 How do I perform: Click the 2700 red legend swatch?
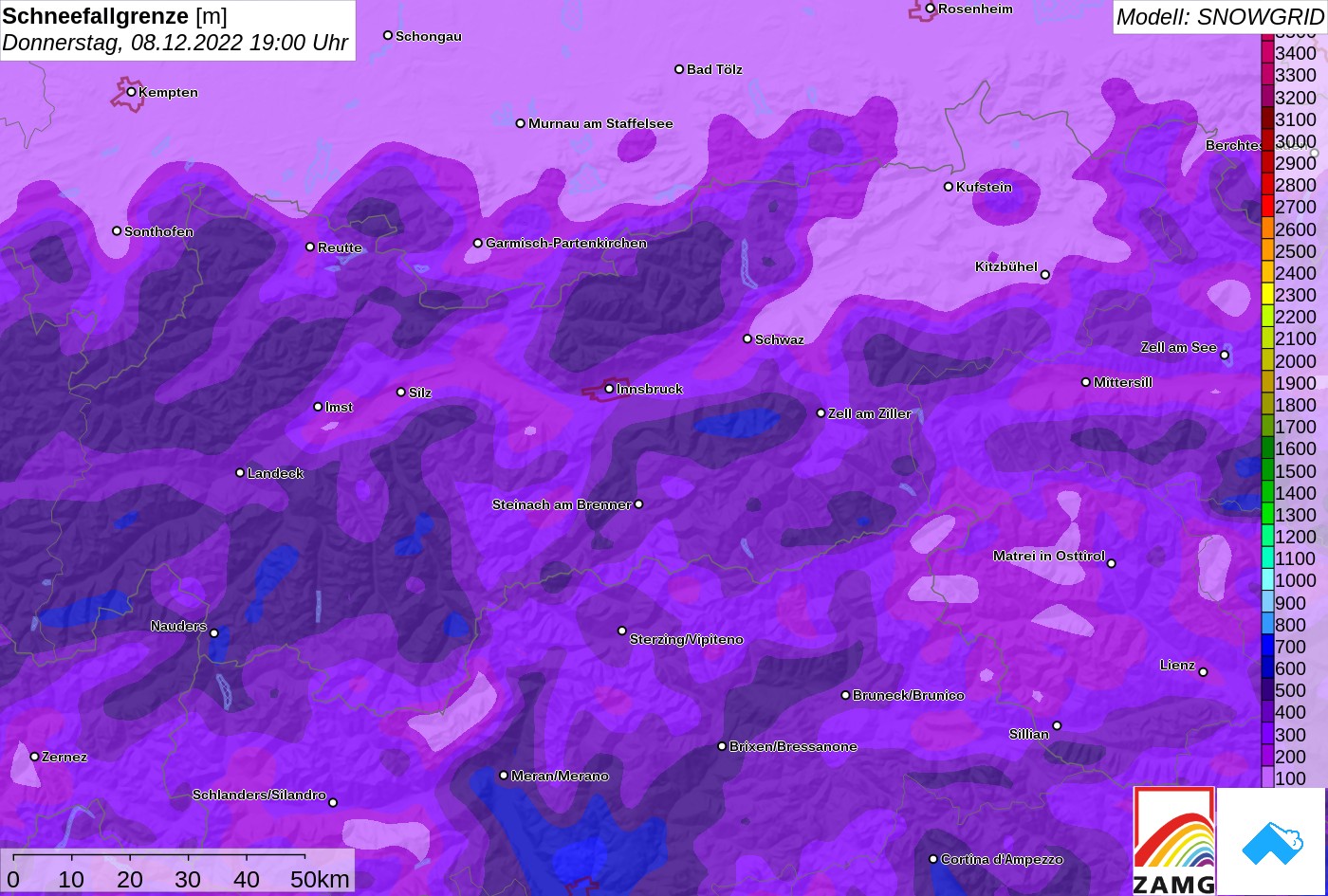pyautogui.click(x=1267, y=207)
